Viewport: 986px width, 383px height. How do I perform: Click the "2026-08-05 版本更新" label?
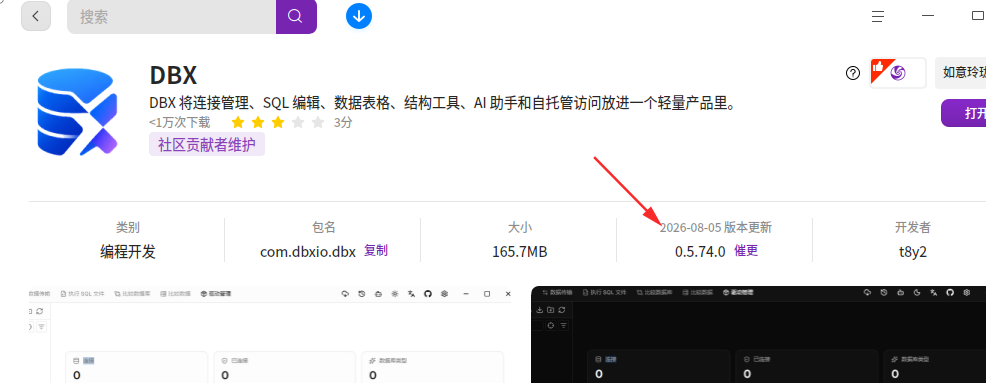point(716,228)
